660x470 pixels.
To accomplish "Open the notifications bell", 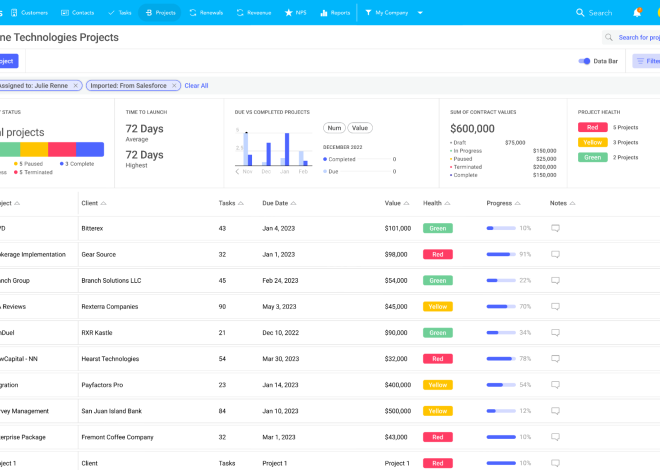I will 637,13.
